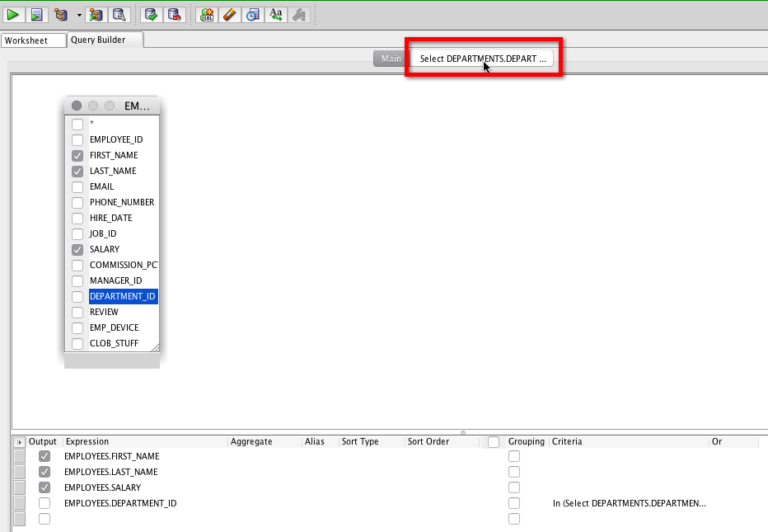
Task: Close the EM... table box
Action: [76, 106]
